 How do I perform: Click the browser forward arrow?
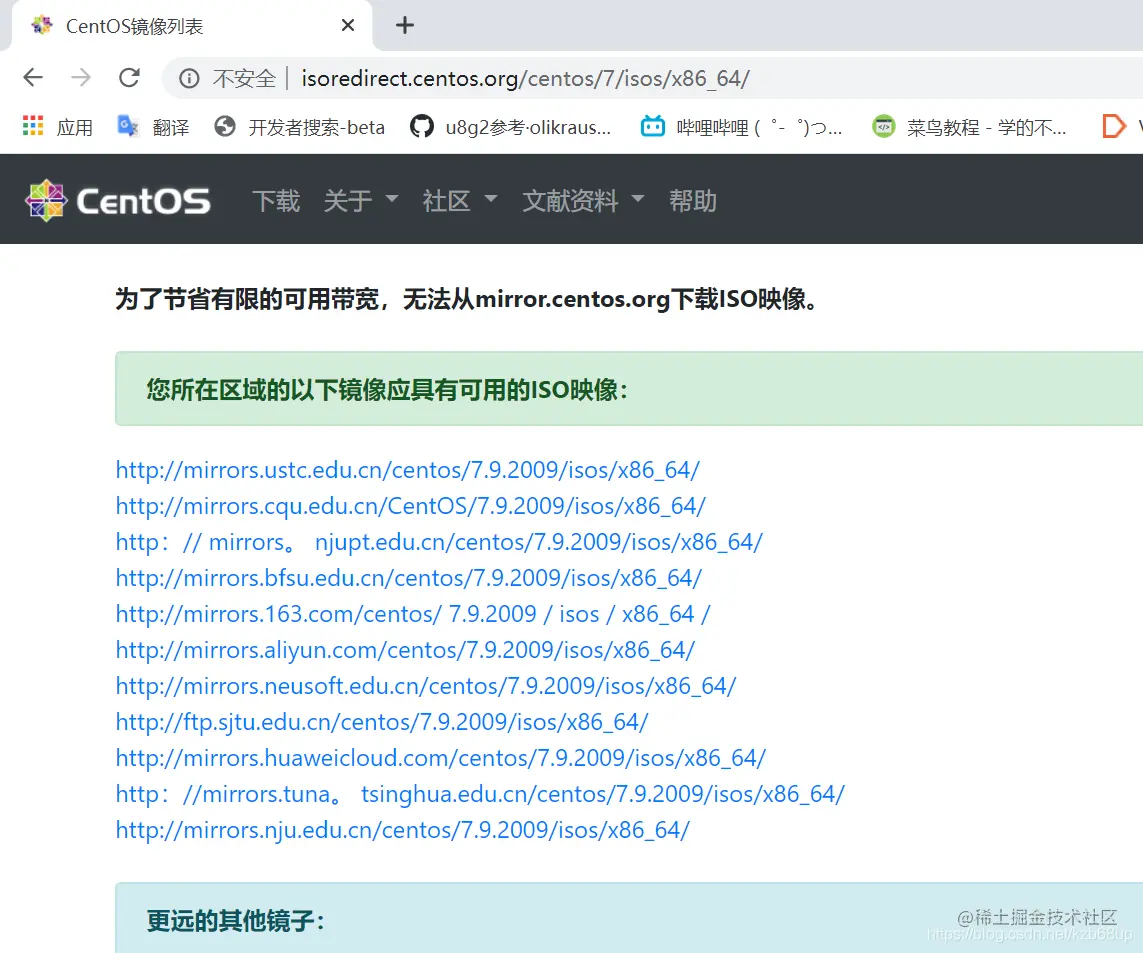[x=81, y=77]
